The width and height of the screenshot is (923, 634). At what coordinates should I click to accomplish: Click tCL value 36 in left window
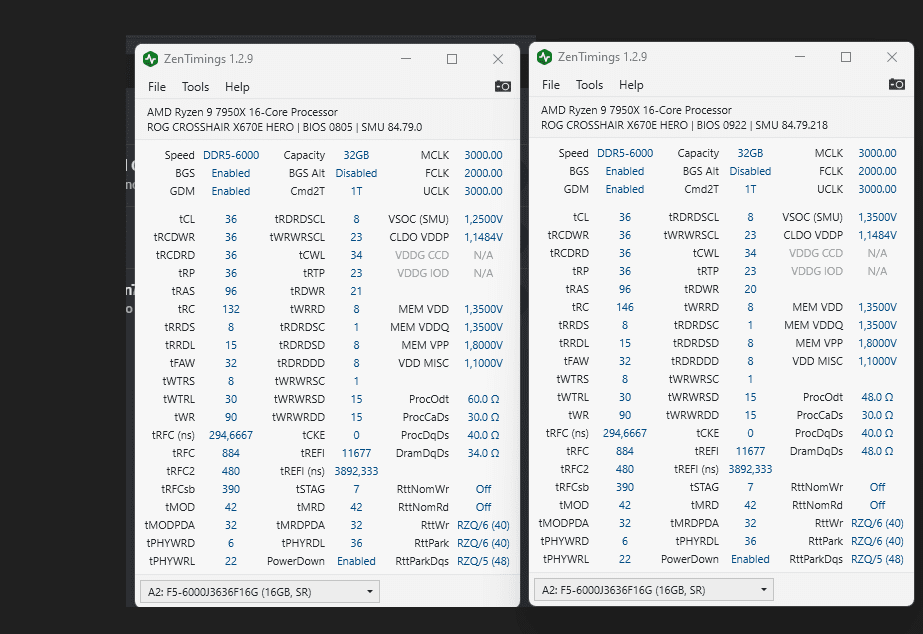pyautogui.click(x=231, y=219)
